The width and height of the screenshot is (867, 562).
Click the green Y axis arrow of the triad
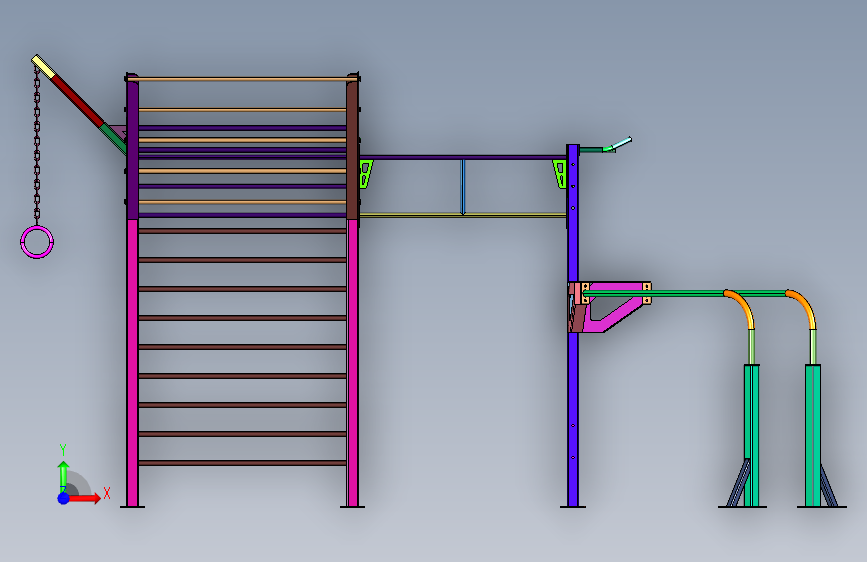[63, 476]
